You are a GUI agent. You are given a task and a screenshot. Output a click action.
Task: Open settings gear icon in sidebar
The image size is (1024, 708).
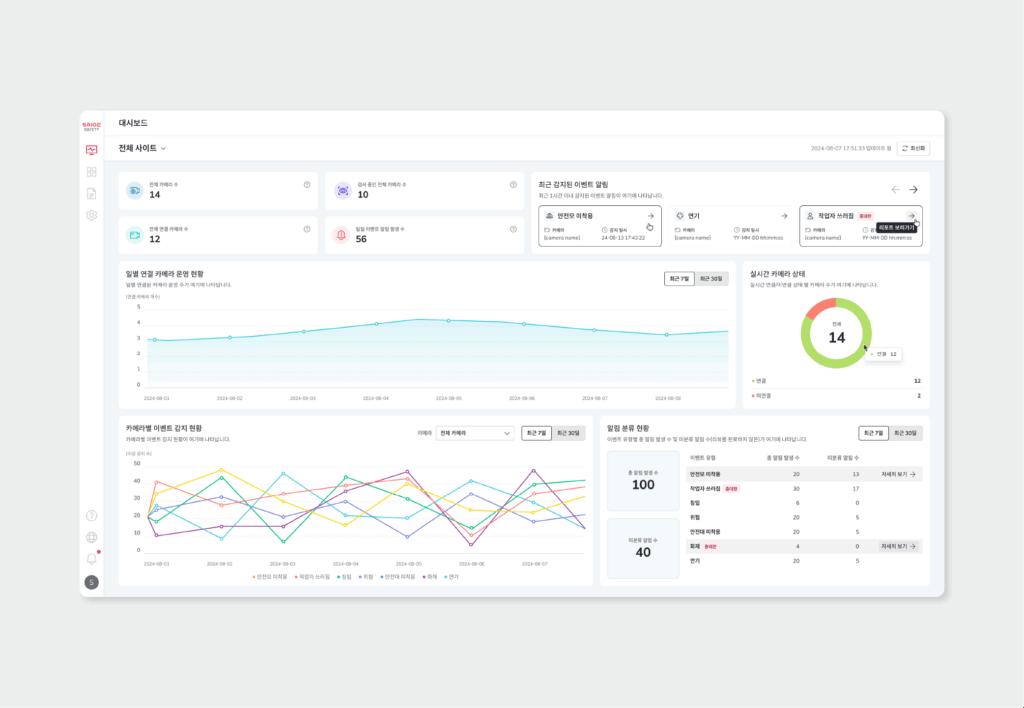point(91,215)
